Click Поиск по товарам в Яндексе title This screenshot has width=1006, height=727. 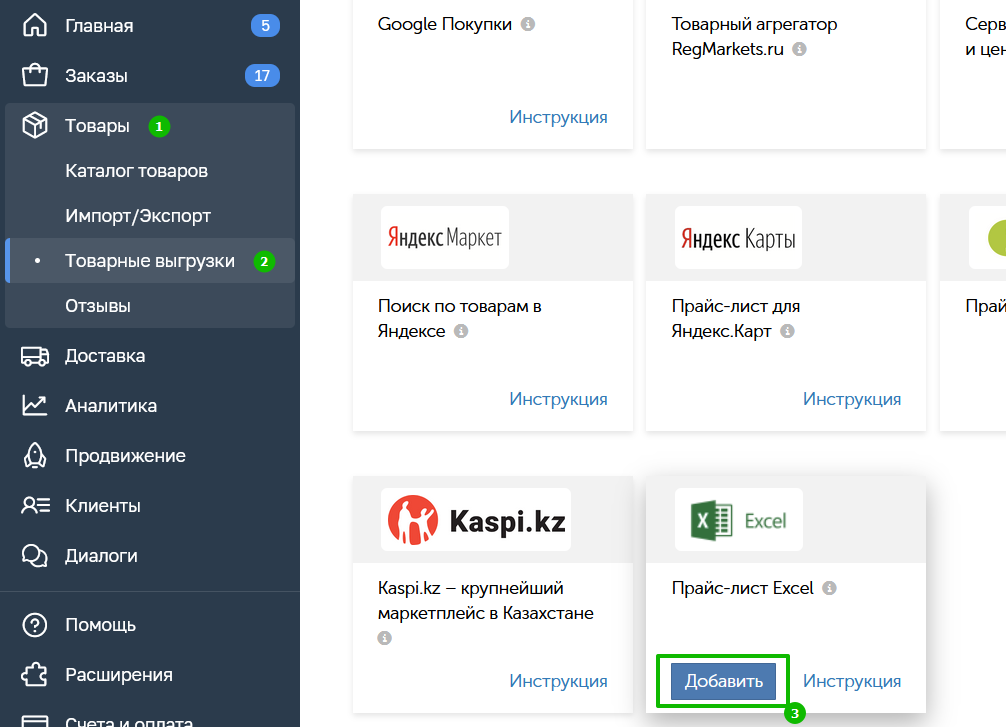459,319
